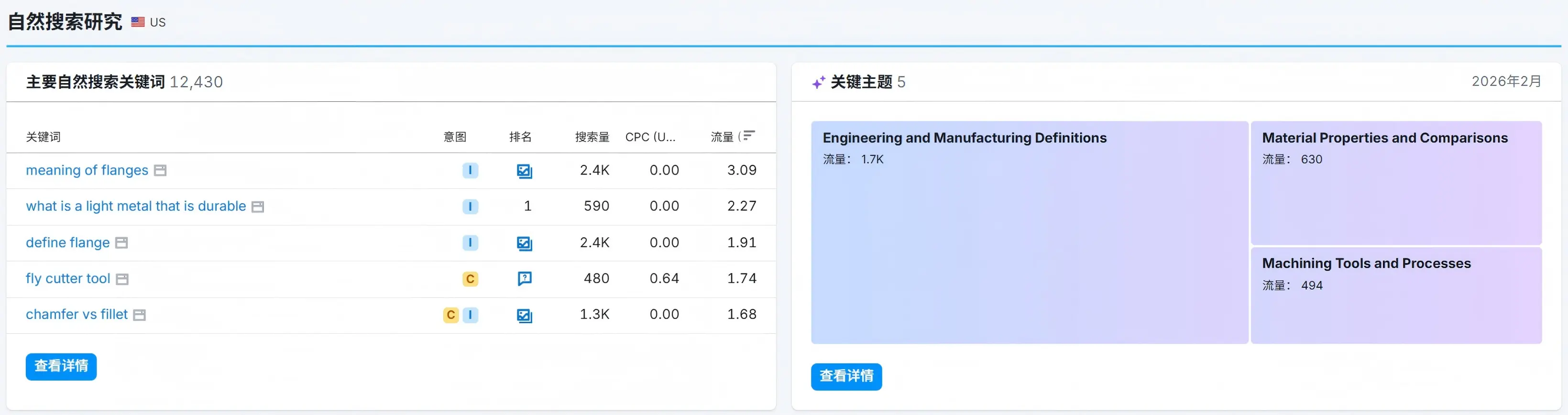The height and width of the screenshot is (415, 1568).
Task: Open SERP snapshot icon beside fly cutter tool
Action: 122,279
